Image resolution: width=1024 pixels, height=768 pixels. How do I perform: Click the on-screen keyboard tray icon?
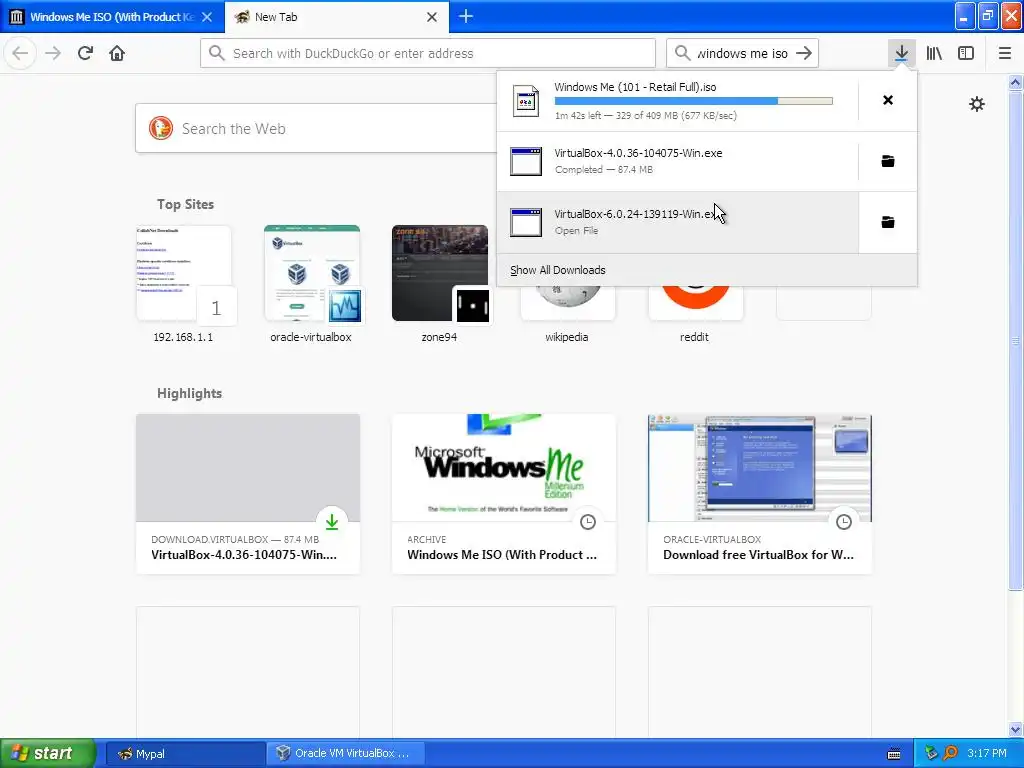coord(894,754)
